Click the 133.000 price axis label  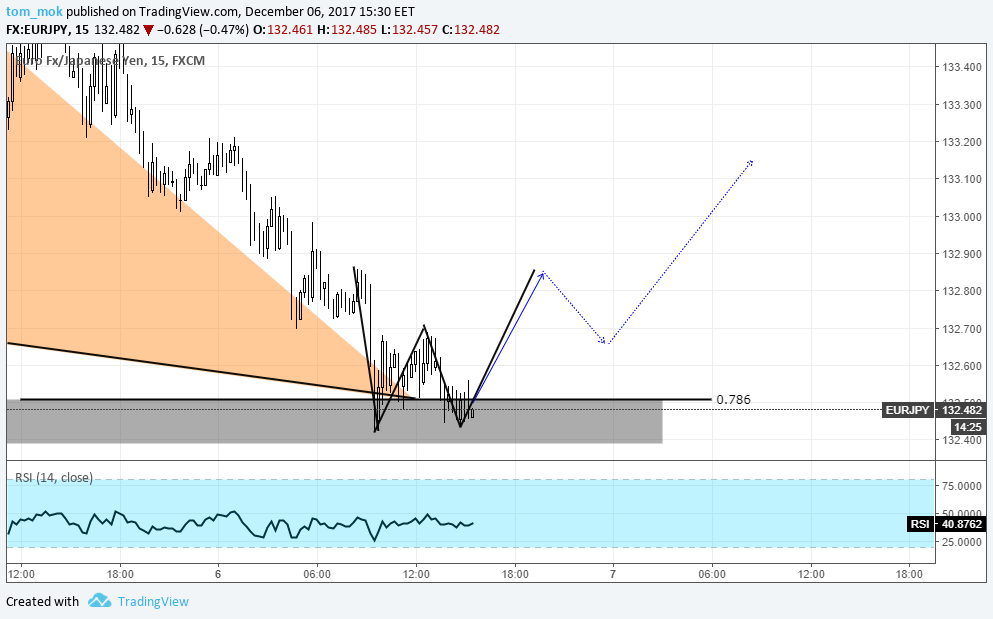(x=962, y=217)
